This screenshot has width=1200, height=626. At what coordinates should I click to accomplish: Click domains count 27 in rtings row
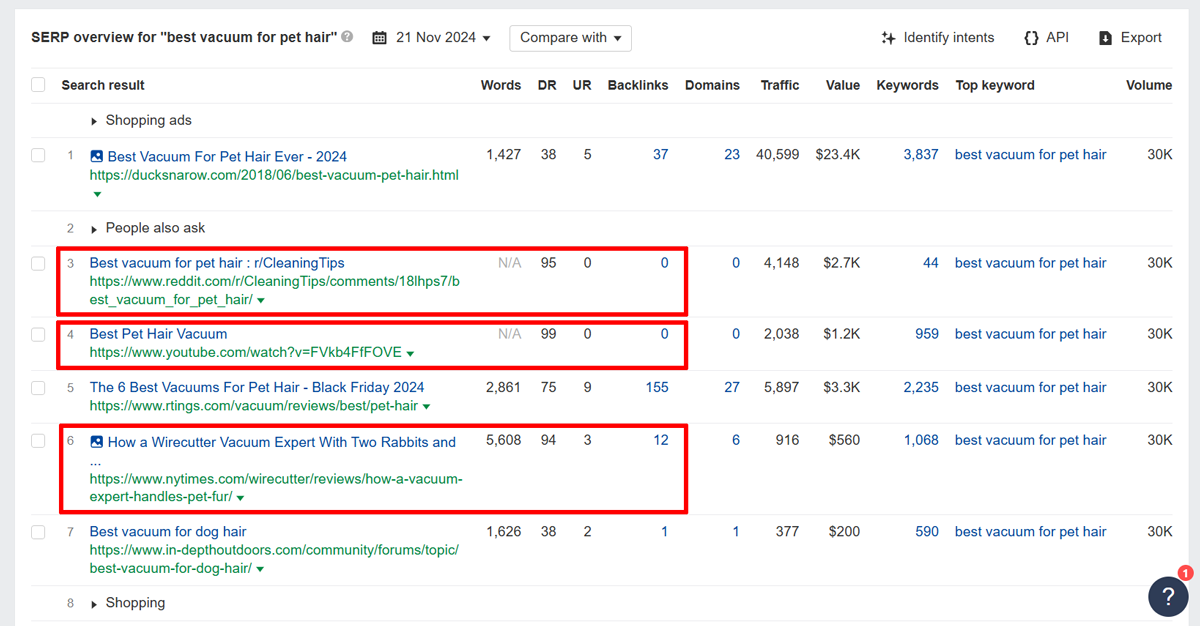tap(732, 387)
